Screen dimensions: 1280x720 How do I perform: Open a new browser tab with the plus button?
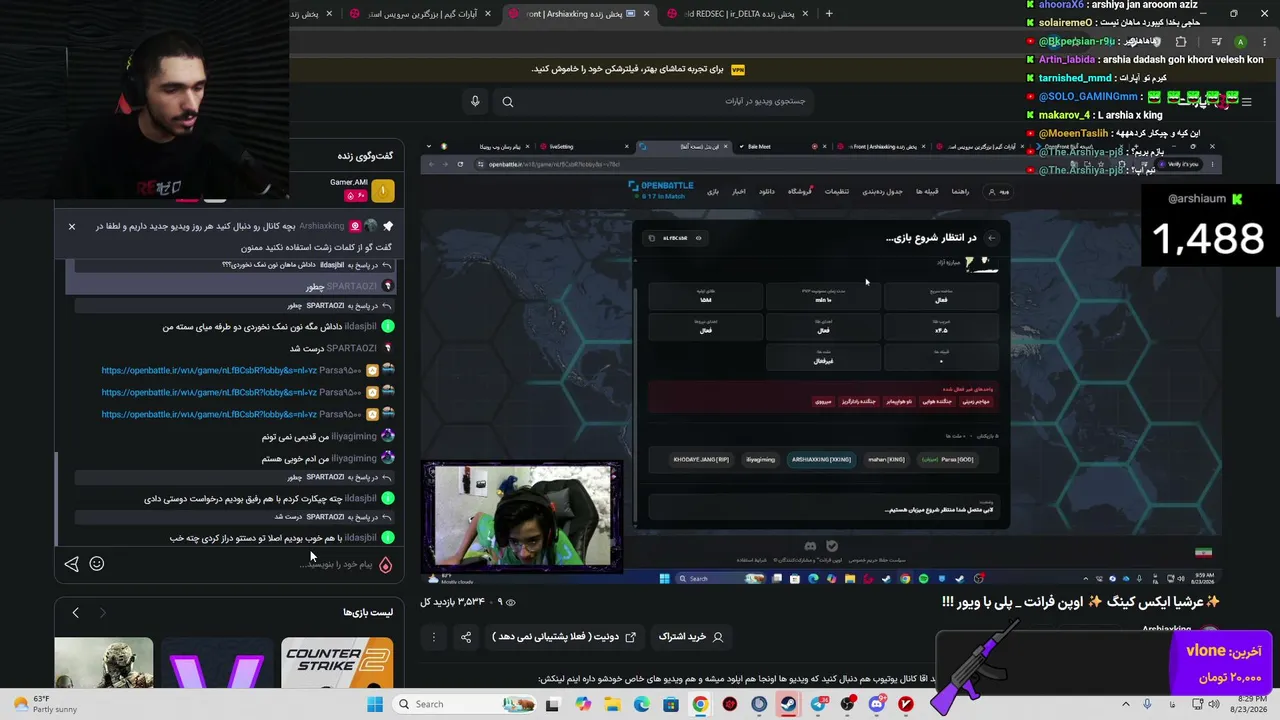tap(828, 13)
